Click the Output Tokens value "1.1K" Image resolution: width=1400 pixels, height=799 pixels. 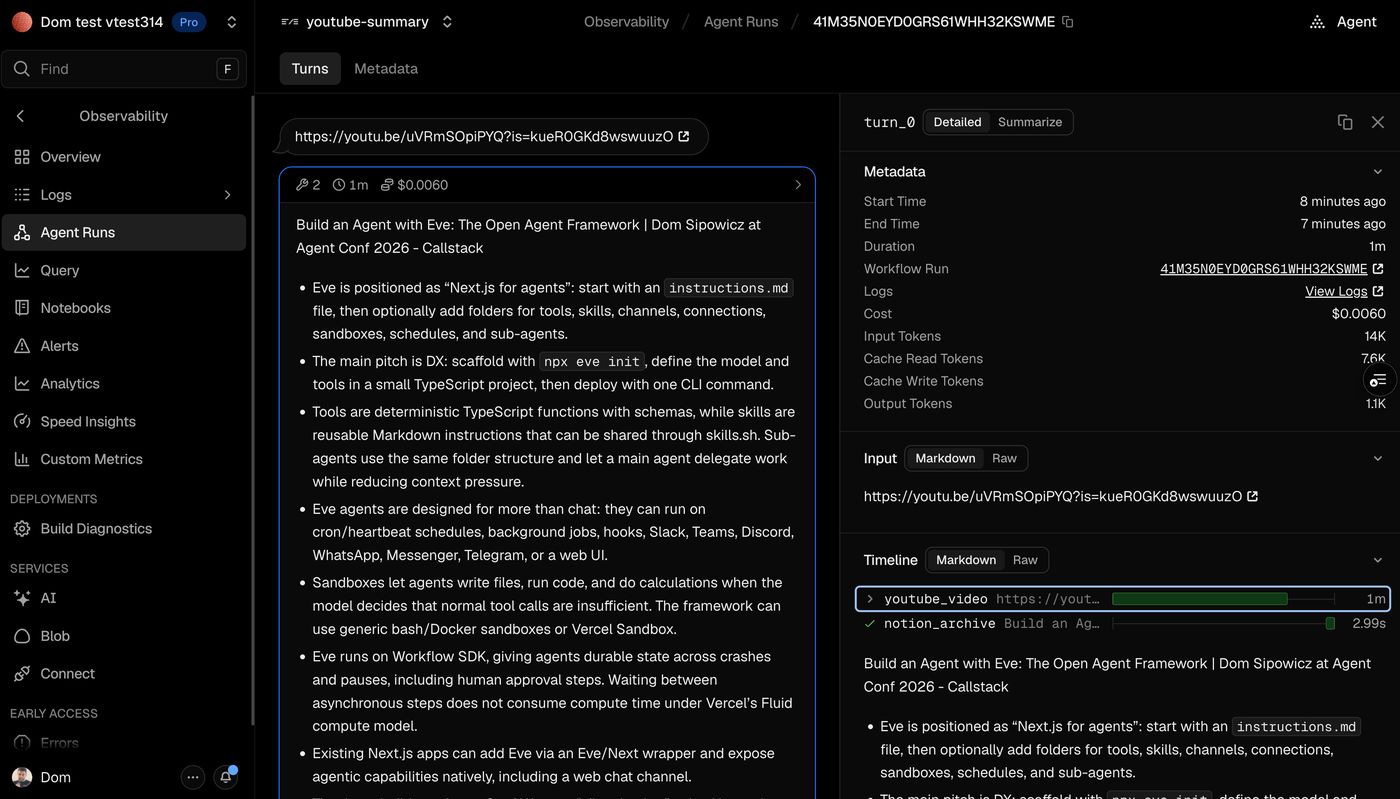(x=1376, y=404)
